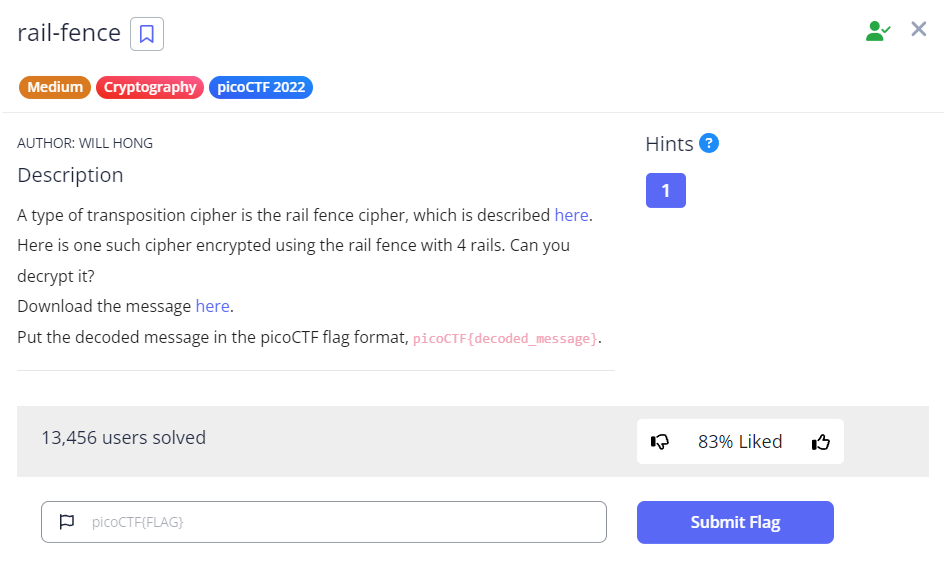The image size is (948, 572).
Task: Open rail fence cipher description 'here' link
Action: [571, 215]
